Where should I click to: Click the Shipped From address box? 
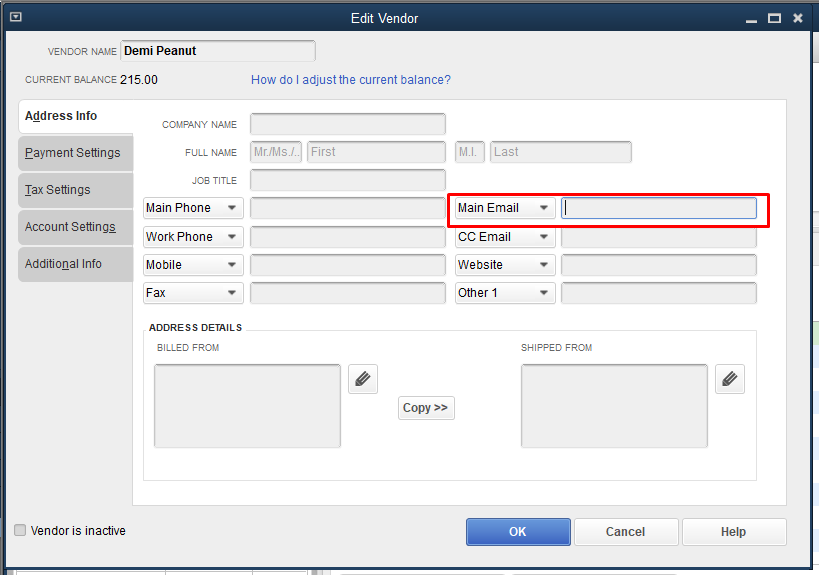pyautogui.click(x=614, y=406)
